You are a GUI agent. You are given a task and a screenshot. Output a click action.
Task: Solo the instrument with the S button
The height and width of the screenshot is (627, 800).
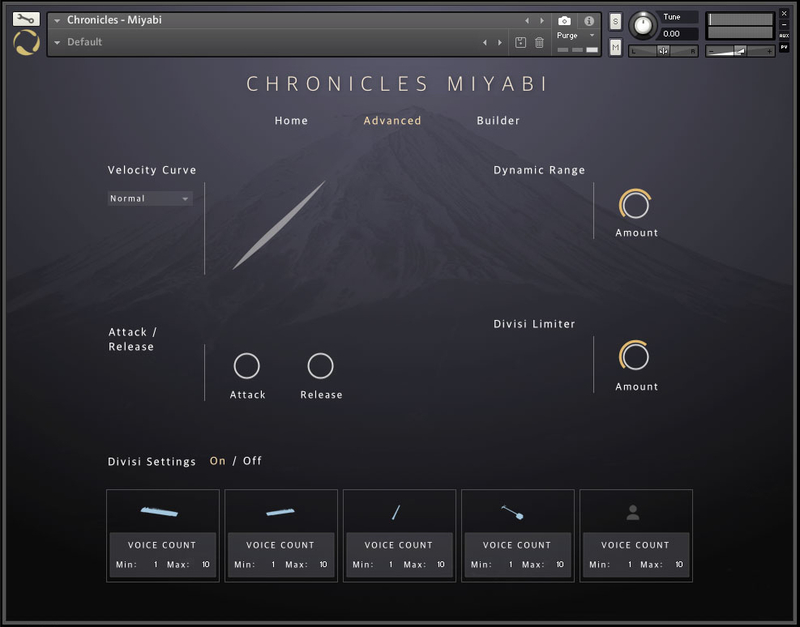pyautogui.click(x=615, y=21)
